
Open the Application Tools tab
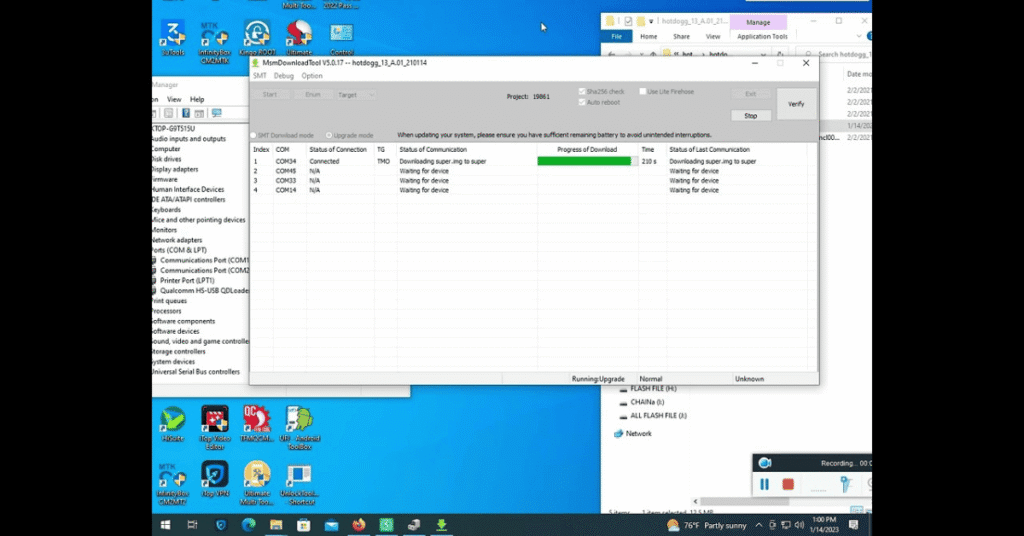pos(762,37)
